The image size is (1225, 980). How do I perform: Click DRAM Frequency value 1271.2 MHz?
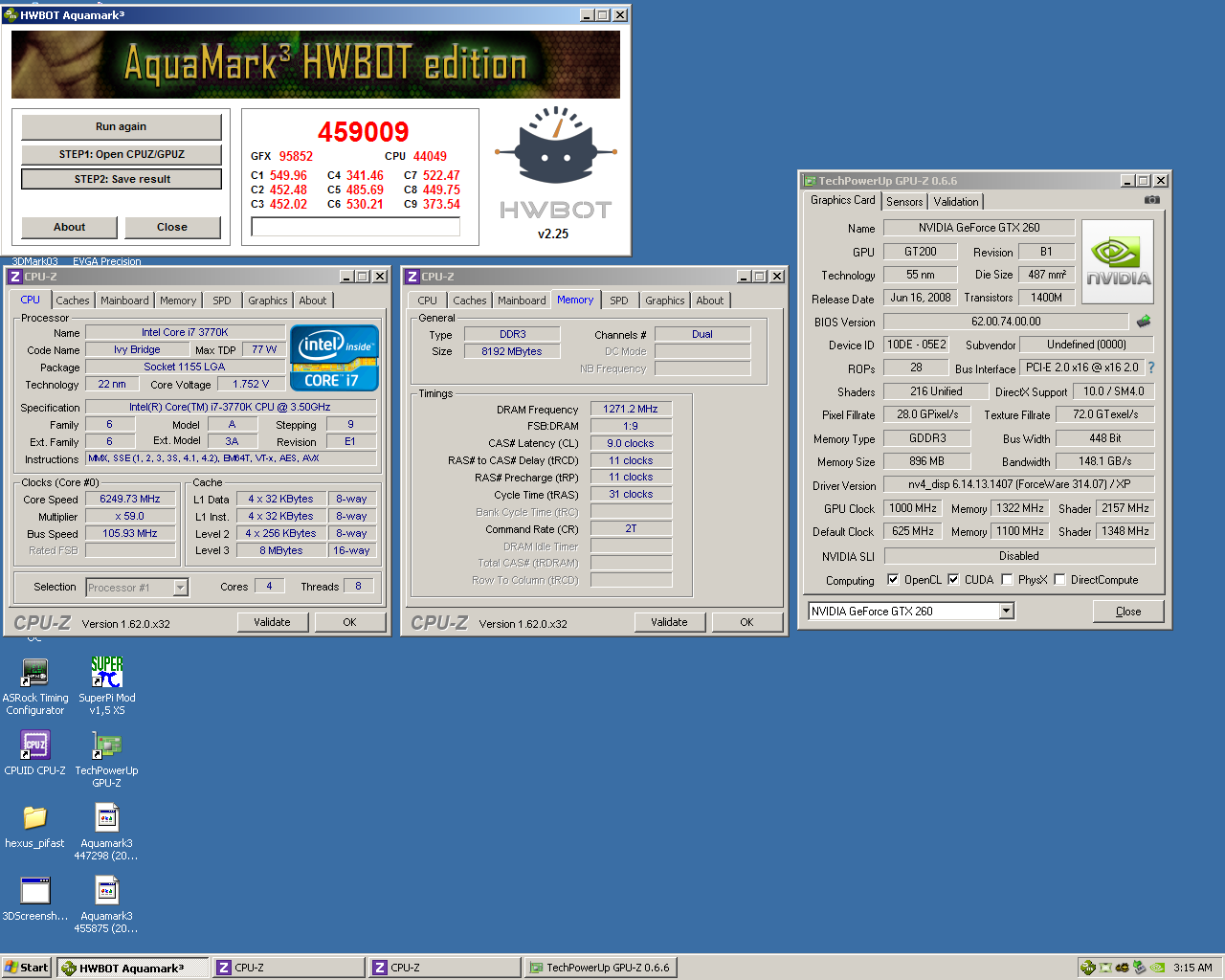point(631,409)
